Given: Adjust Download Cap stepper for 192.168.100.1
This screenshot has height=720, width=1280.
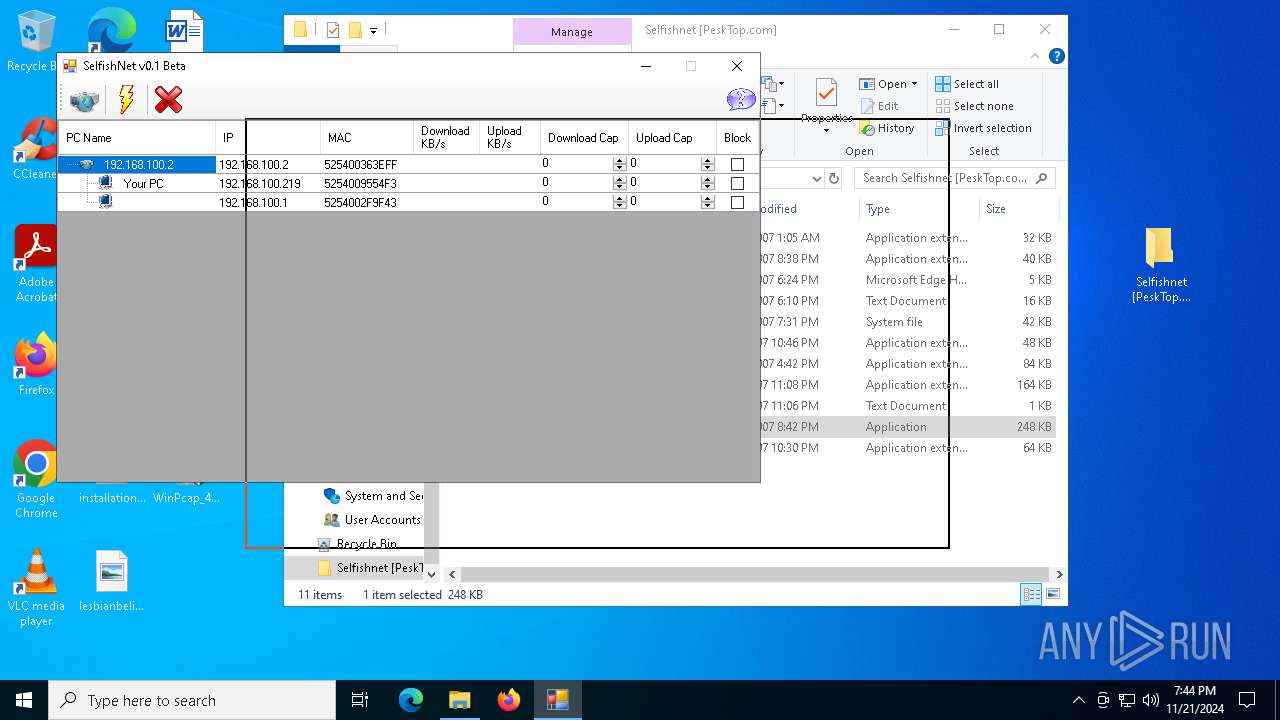Looking at the screenshot, I should click(620, 202).
